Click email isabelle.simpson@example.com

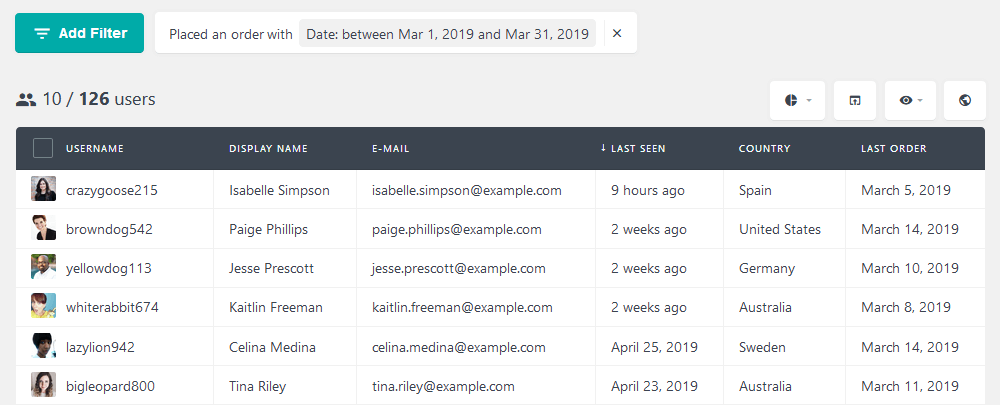pyautogui.click(x=467, y=190)
